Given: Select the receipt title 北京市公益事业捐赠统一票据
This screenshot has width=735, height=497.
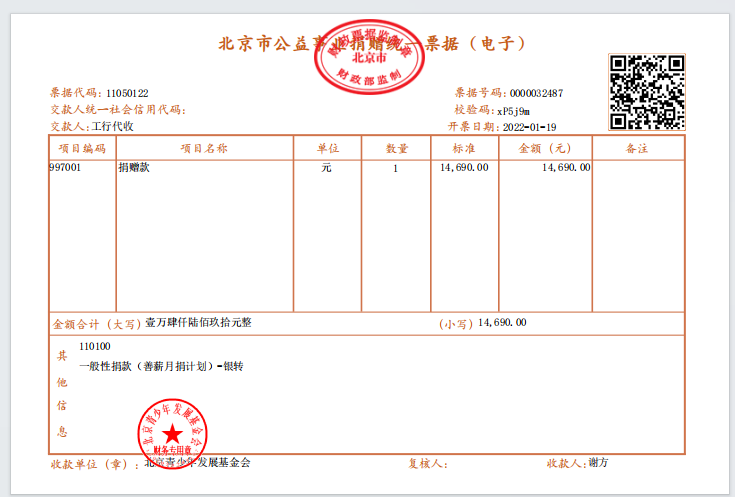Looking at the screenshot, I should tap(372, 43).
